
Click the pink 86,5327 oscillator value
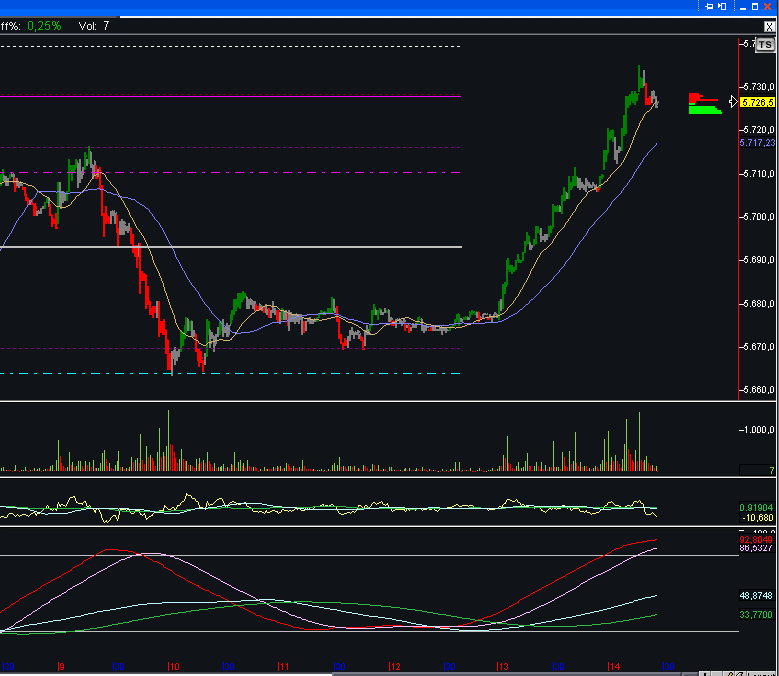[x=757, y=548]
